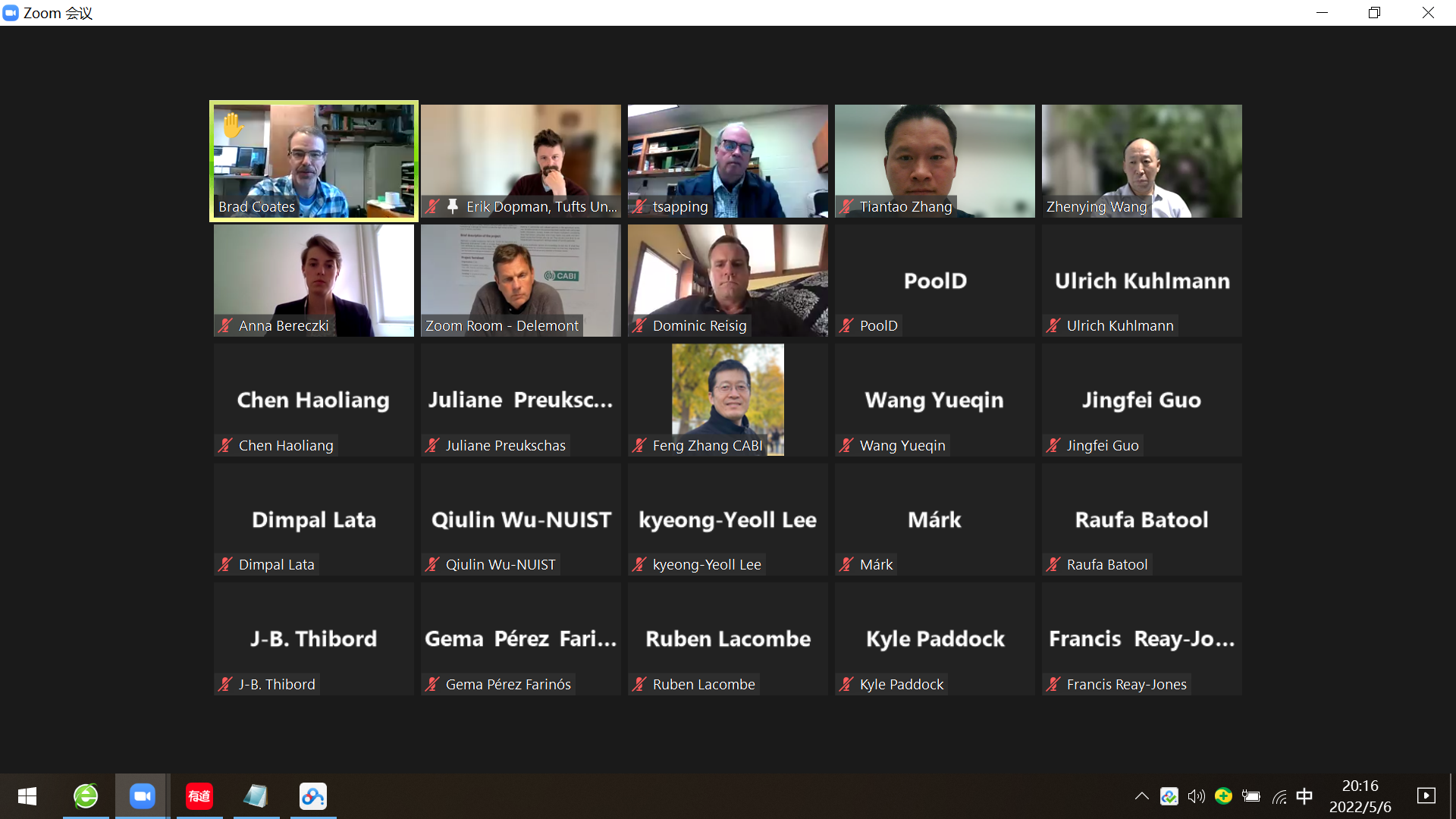
Task: Click the pin icon next to Erik Dopman
Action: pyautogui.click(x=453, y=206)
